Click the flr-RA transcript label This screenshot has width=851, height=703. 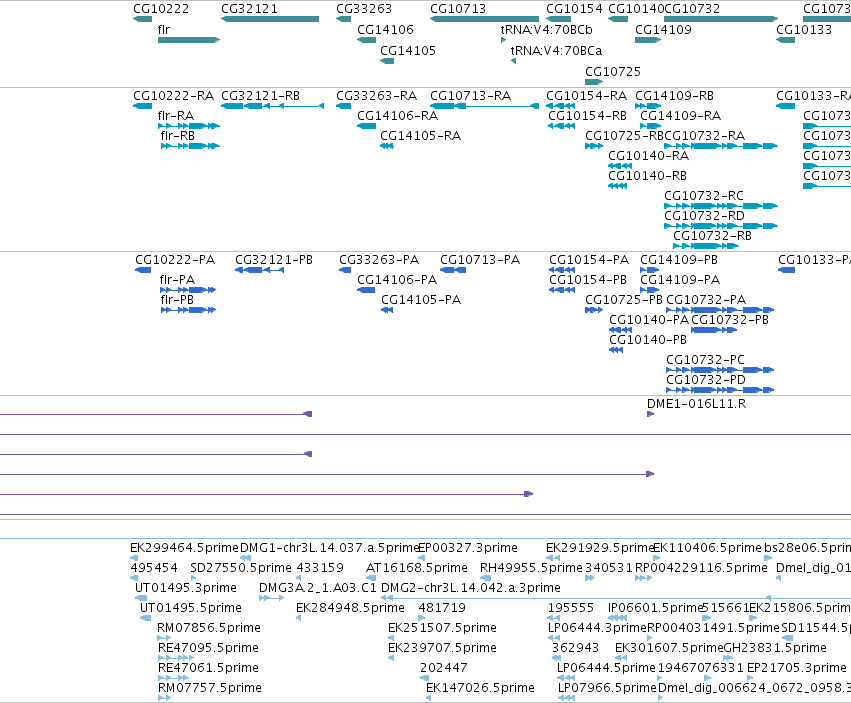175,116
